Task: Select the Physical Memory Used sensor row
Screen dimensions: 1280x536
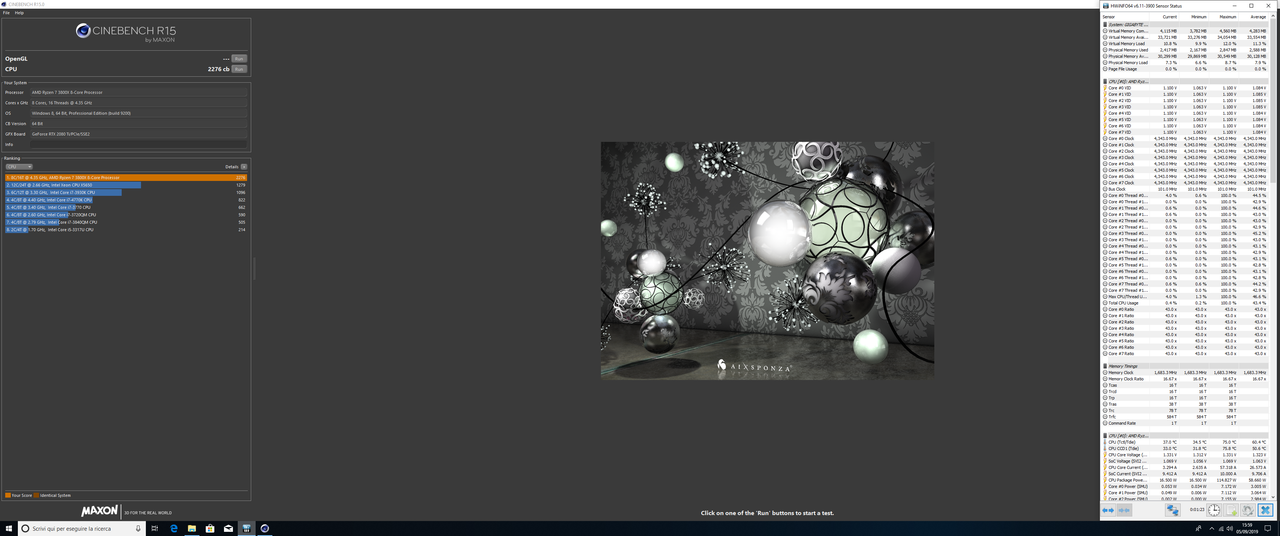Action: [x=1185, y=50]
